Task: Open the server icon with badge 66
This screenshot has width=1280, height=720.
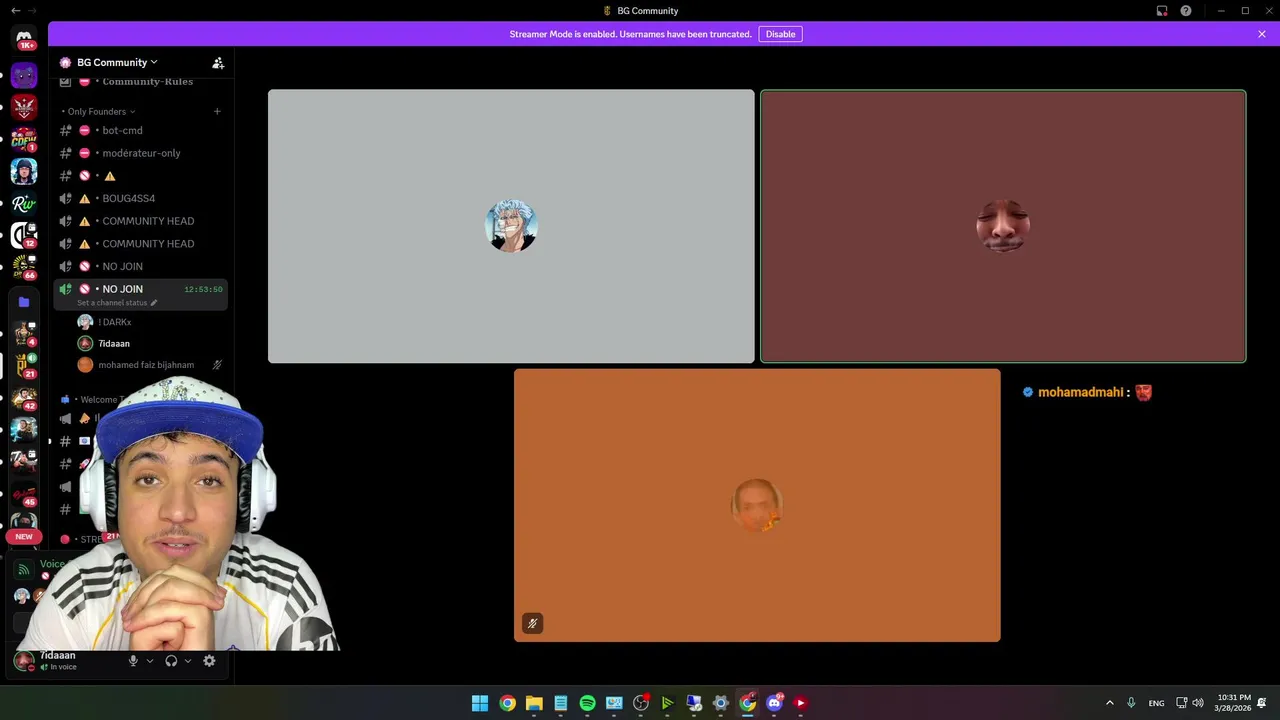Action: (x=24, y=267)
